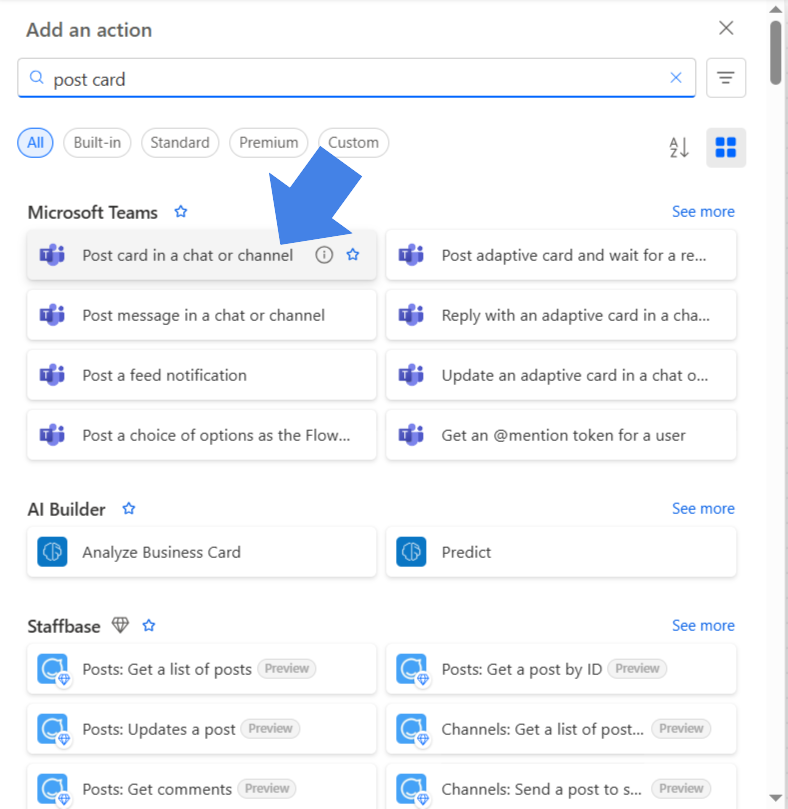Choose Reply with an adaptive card action
The image size is (788, 809).
coord(561,315)
